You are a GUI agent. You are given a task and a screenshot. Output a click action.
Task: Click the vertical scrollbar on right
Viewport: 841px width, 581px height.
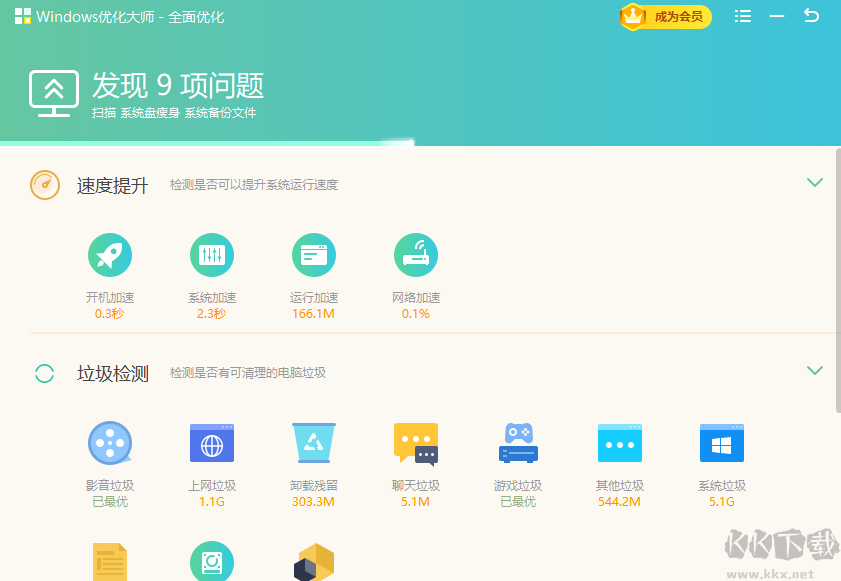[x=836, y=280]
